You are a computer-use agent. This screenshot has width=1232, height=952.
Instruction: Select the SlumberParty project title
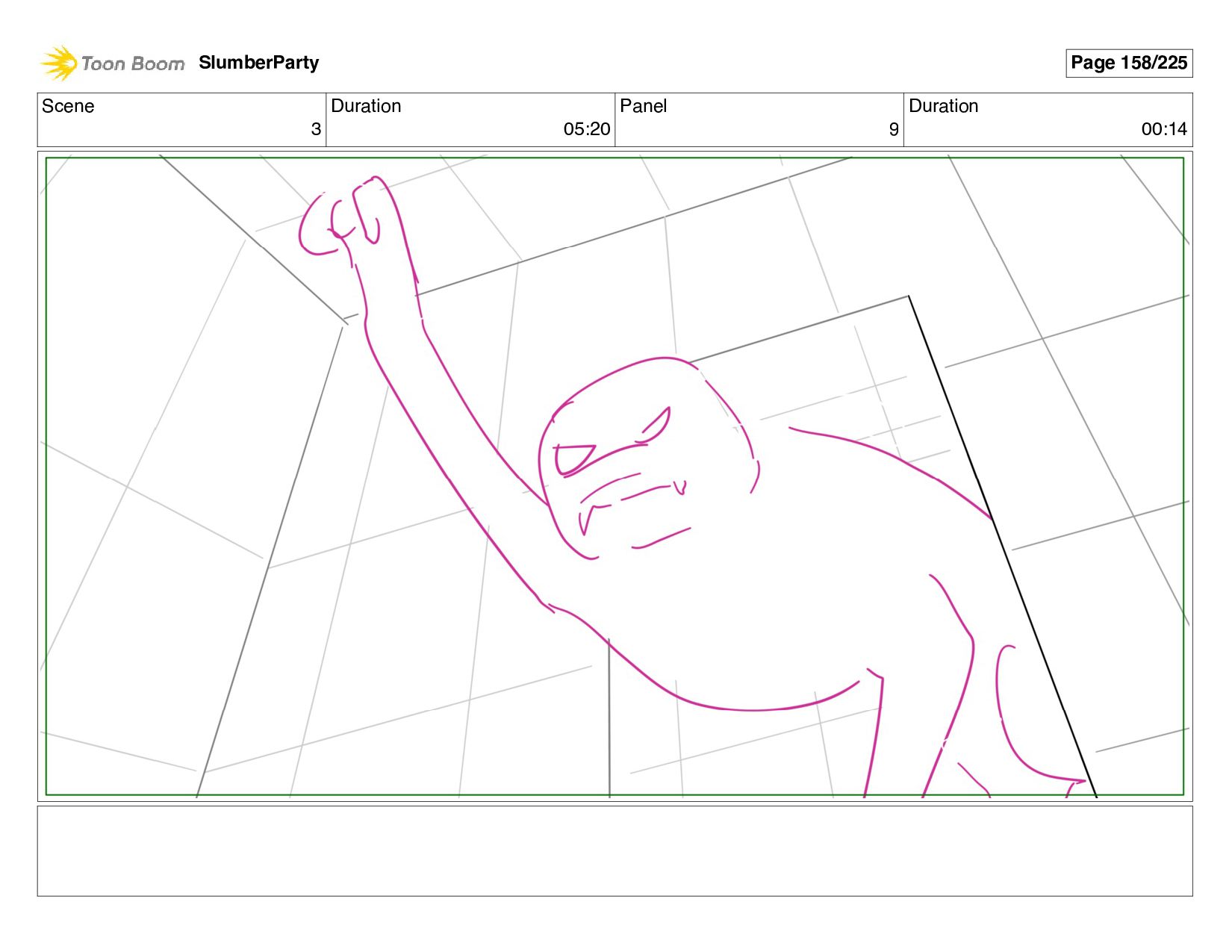(x=258, y=63)
